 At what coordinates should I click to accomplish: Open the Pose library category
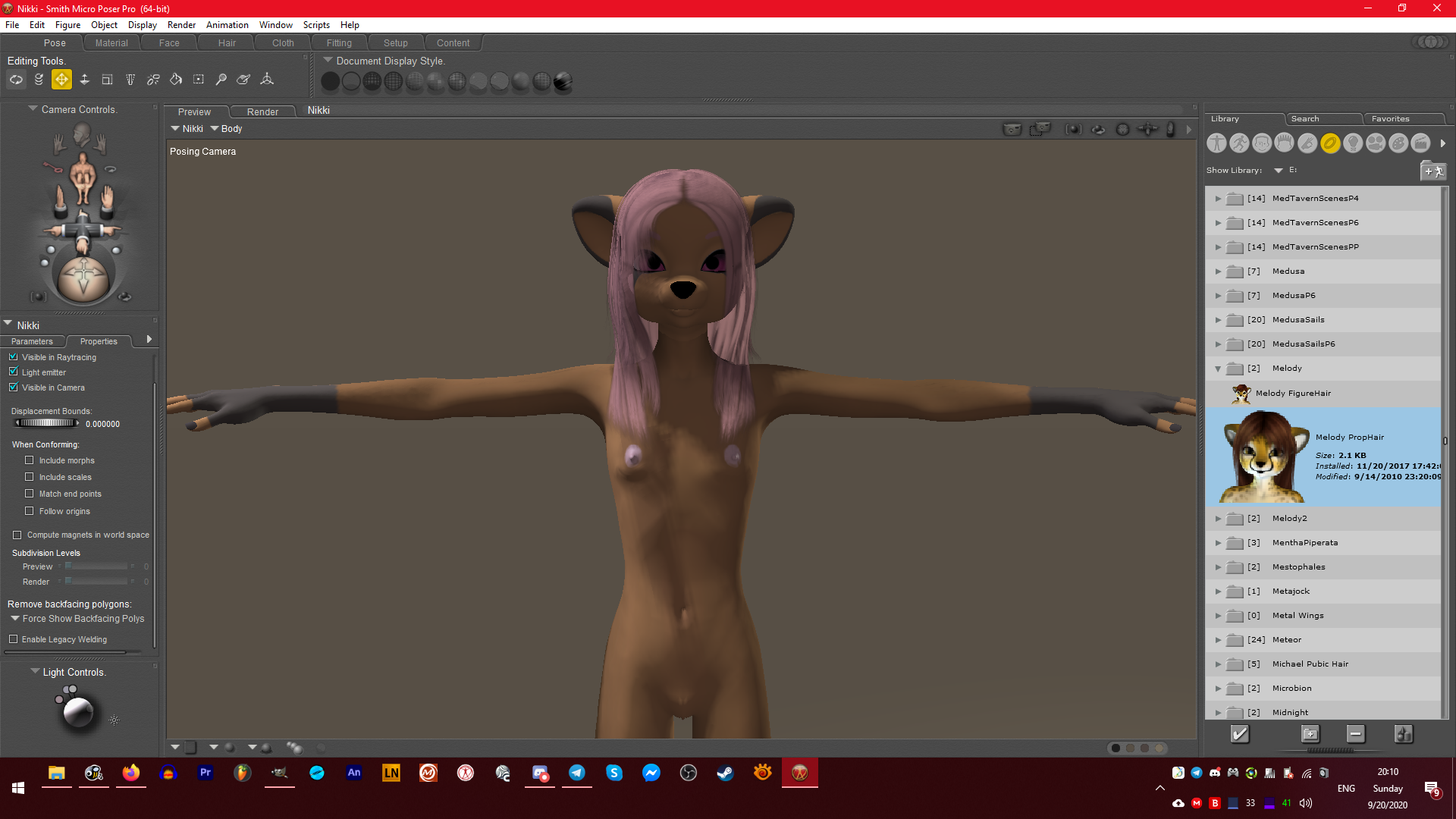1239,143
